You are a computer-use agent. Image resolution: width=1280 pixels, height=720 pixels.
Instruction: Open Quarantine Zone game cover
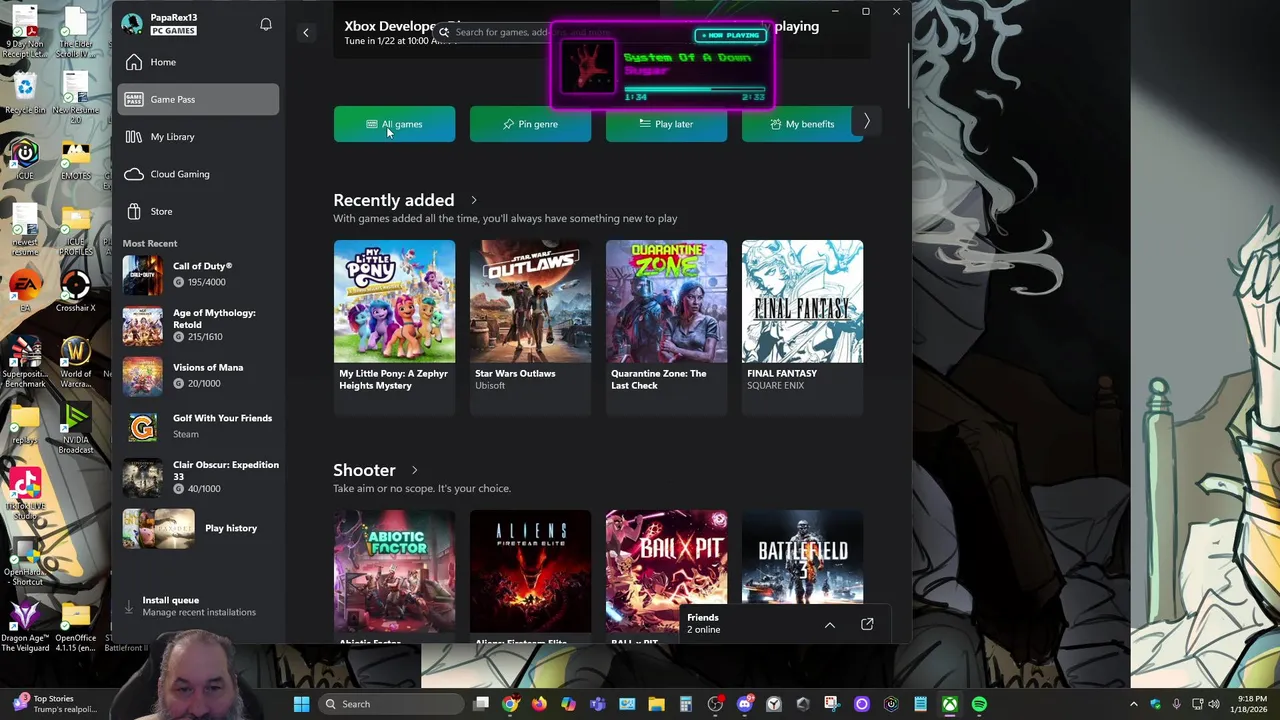click(666, 301)
